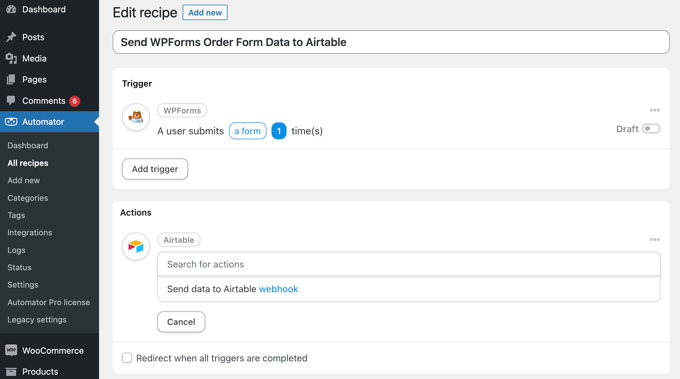Click the WPForms bear mascot icon
This screenshot has height=379, width=680.
(136, 117)
